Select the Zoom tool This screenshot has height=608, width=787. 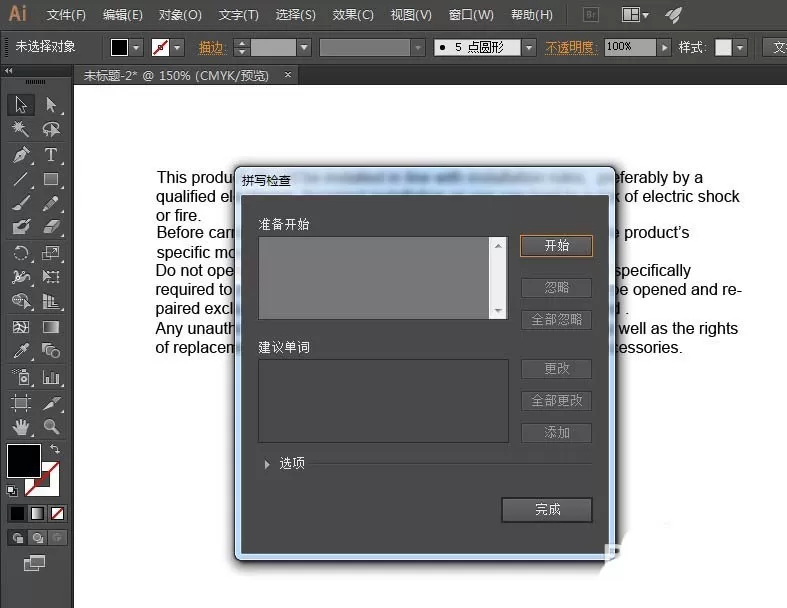(51, 427)
